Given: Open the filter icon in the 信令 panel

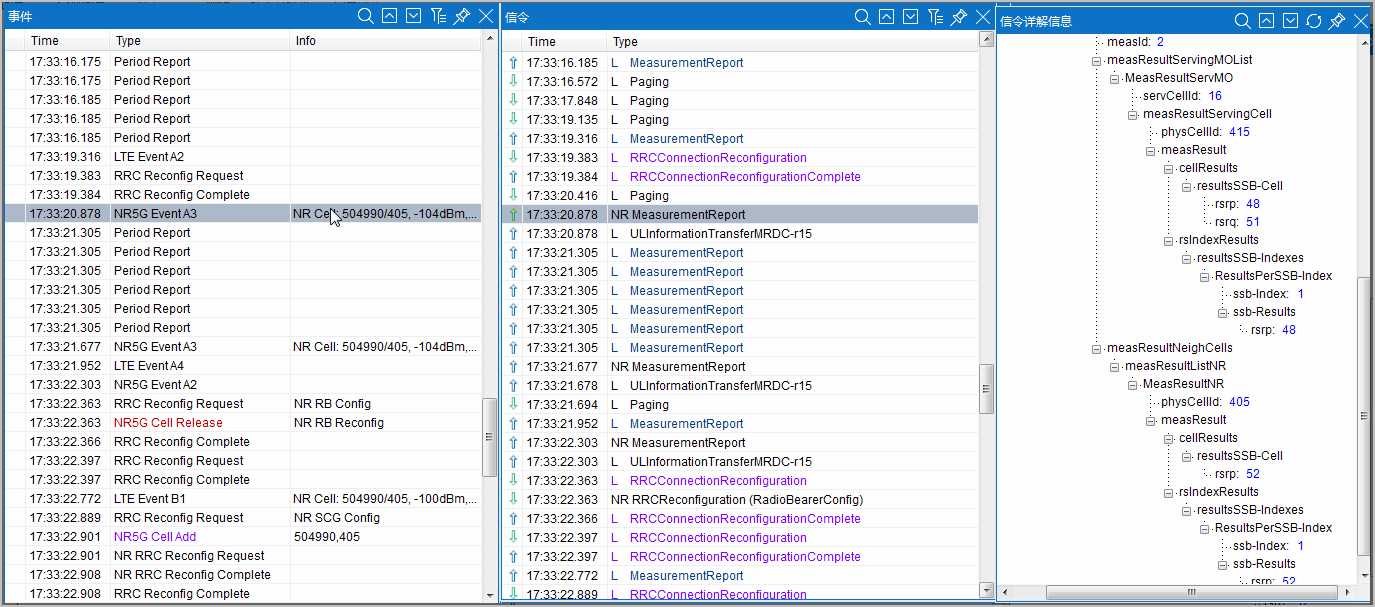Looking at the screenshot, I should (x=935, y=17).
